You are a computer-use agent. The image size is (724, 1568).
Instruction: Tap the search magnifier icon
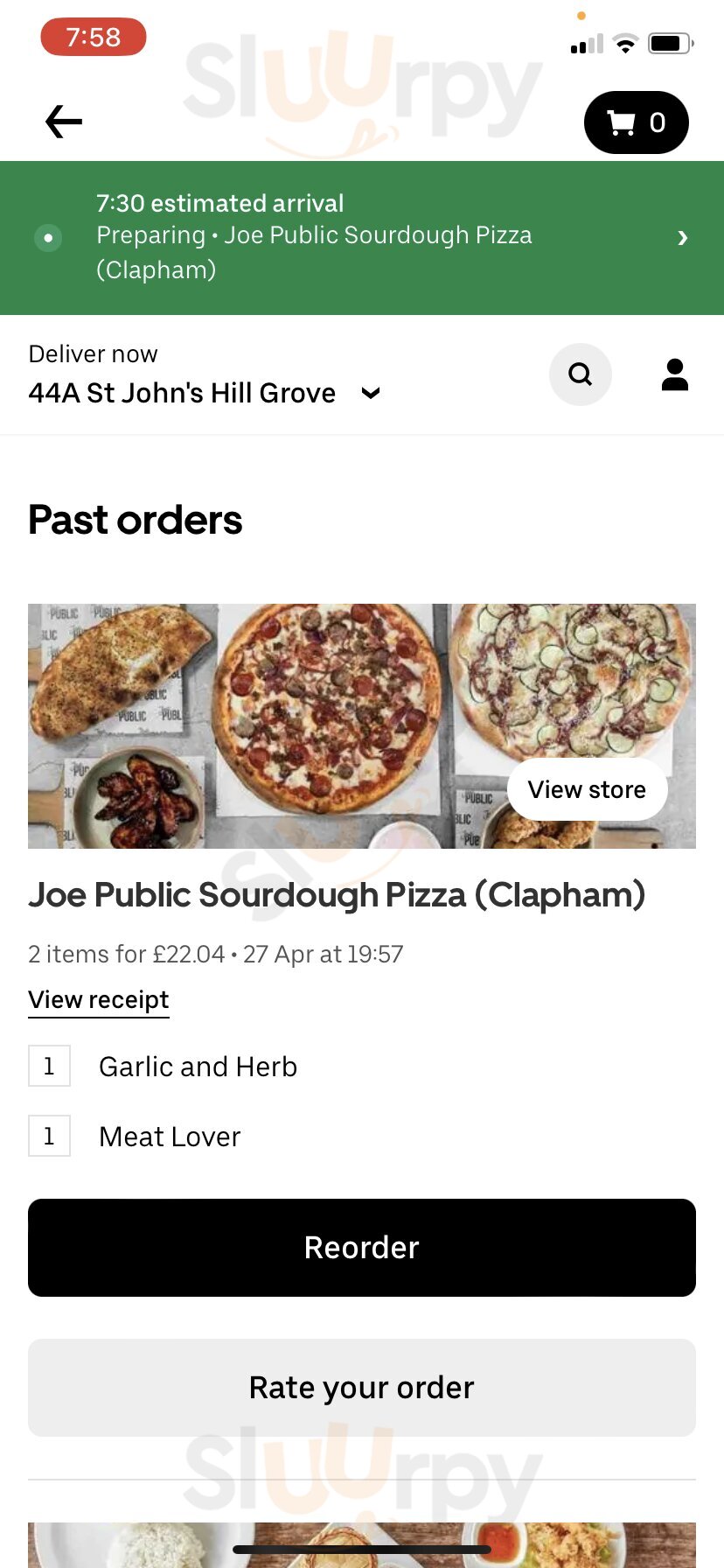click(580, 374)
